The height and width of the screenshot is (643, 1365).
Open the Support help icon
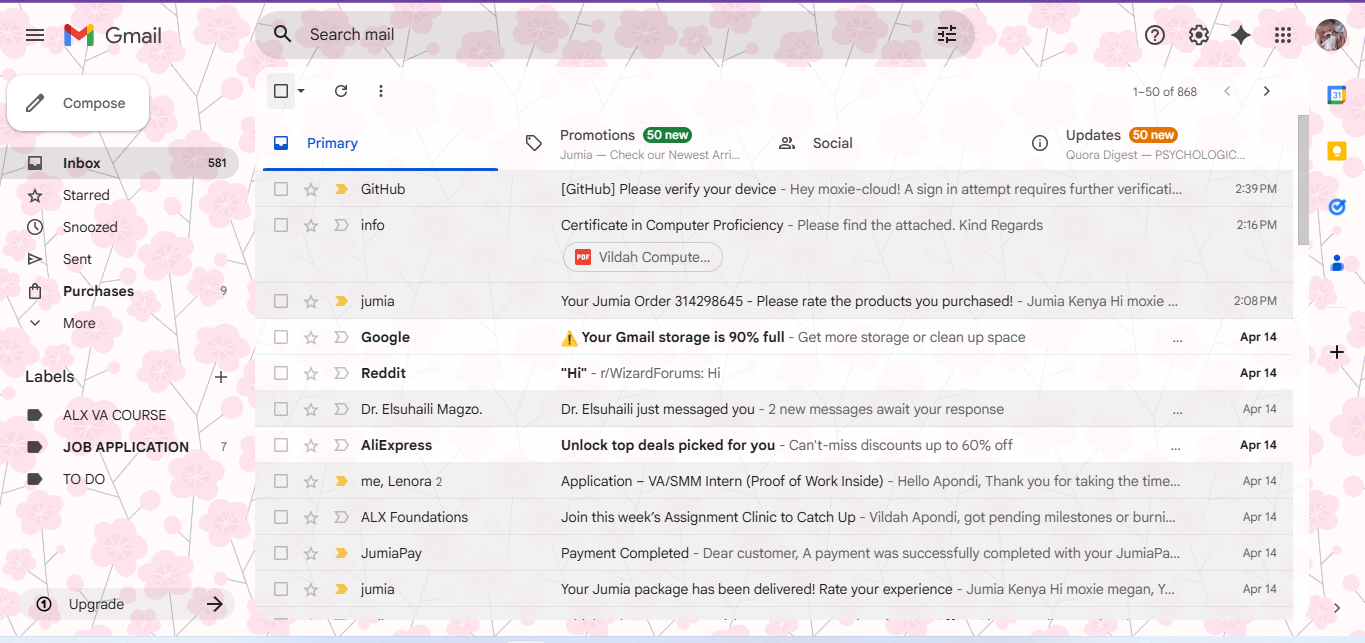pos(1155,35)
